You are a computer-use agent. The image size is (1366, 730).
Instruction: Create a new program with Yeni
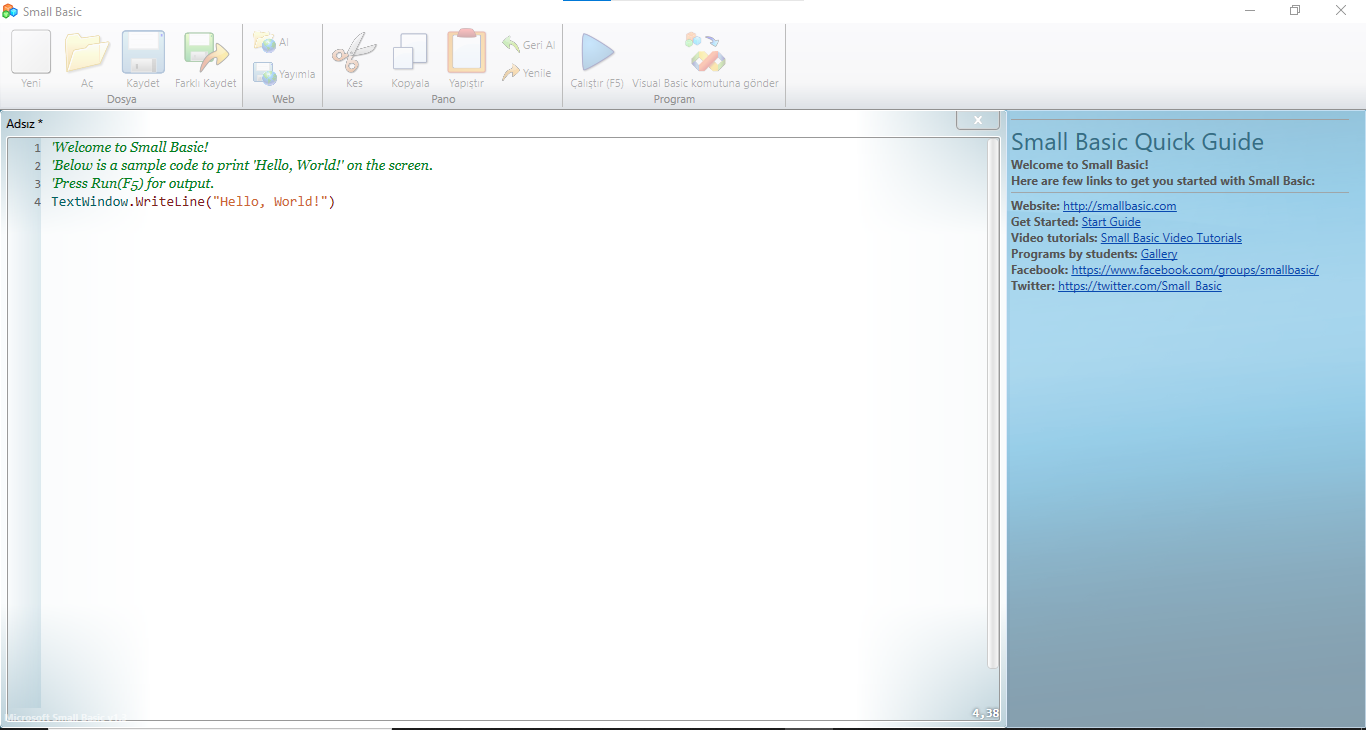(x=31, y=60)
